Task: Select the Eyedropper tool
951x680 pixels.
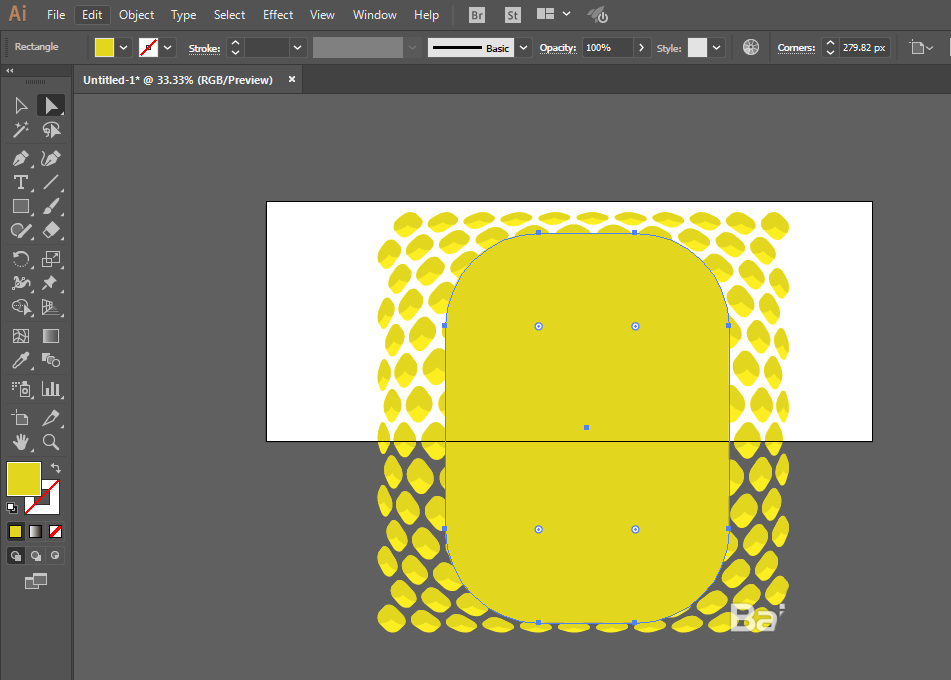Action: pyautogui.click(x=21, y=360)
